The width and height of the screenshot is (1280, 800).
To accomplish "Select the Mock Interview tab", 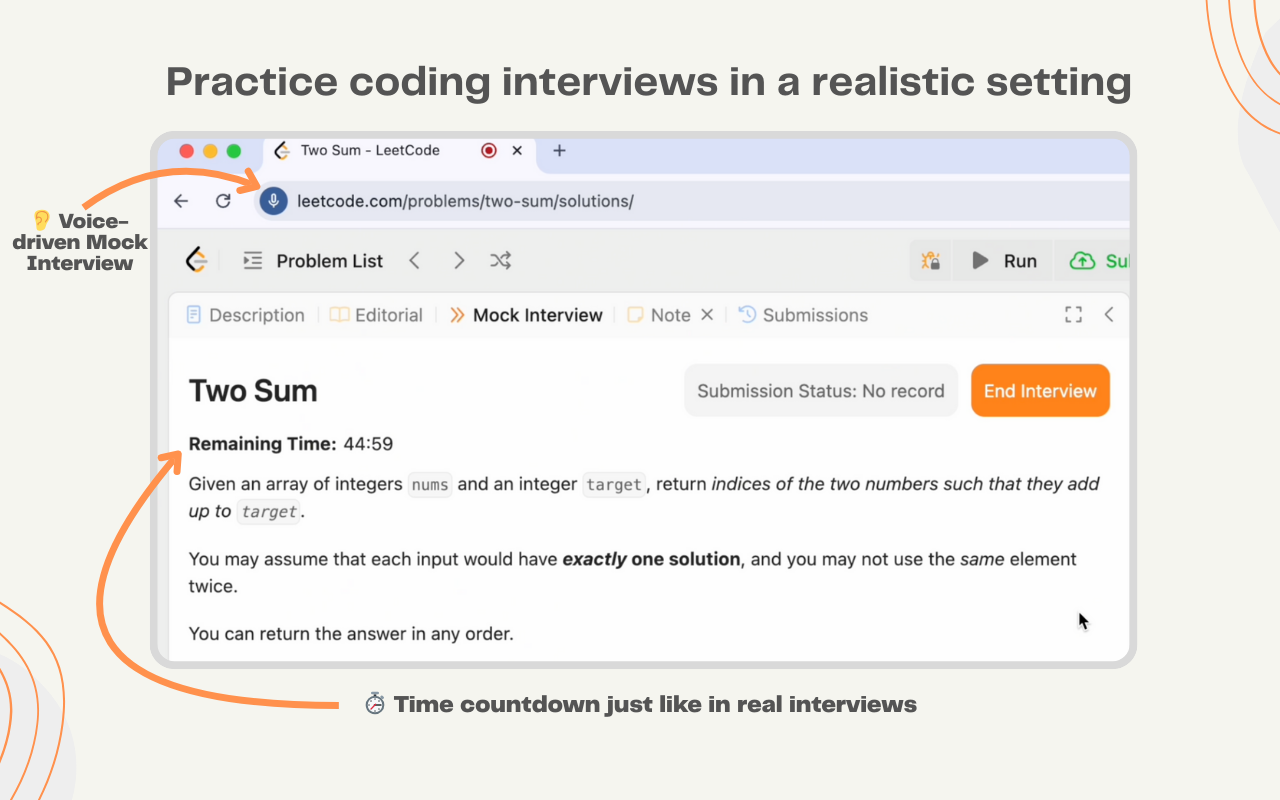I will [526, 315].
